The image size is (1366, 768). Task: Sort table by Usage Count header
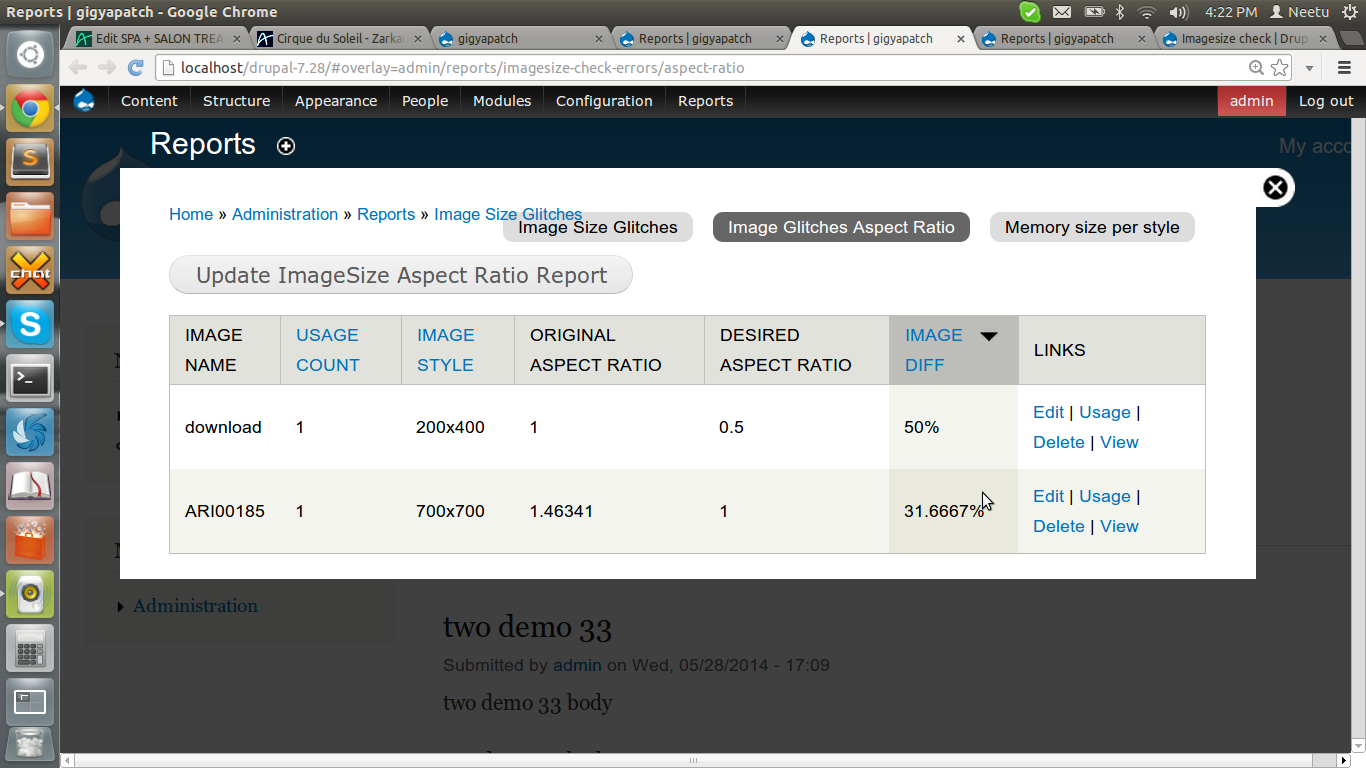(327, 350)
